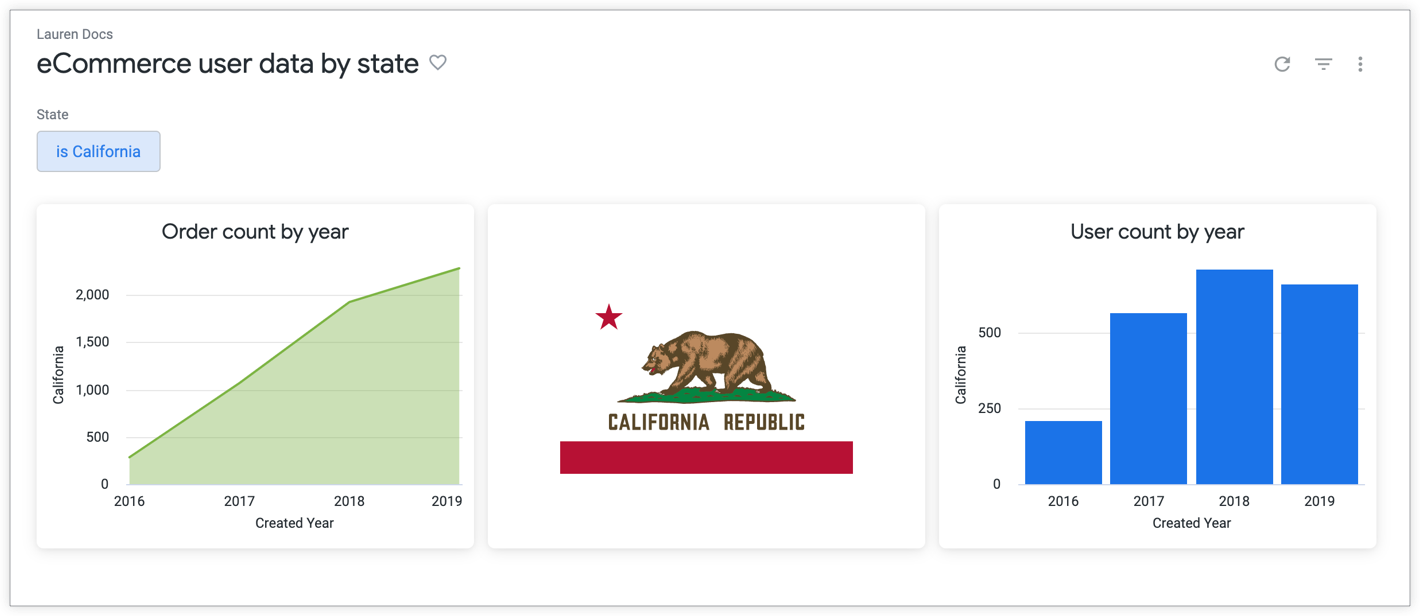The image size is (1420, 616).
Task: Select the 2017 bar in User count
Action: [x=1148, y=398]
